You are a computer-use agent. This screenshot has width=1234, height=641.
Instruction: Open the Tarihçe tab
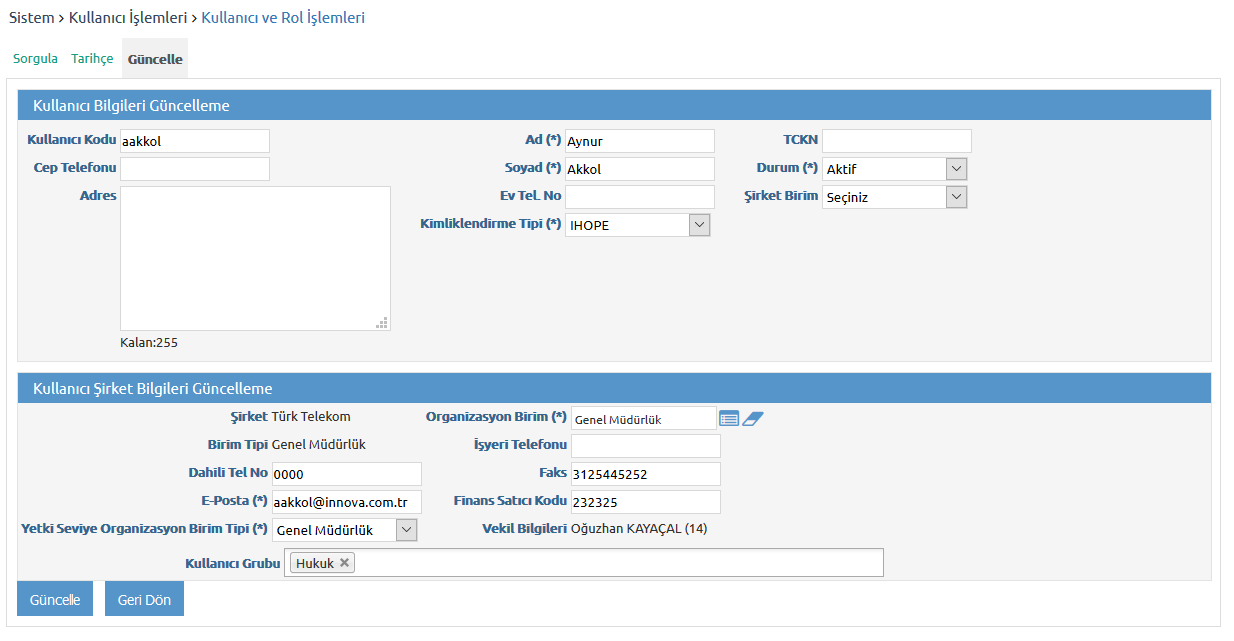click(92, 59)
